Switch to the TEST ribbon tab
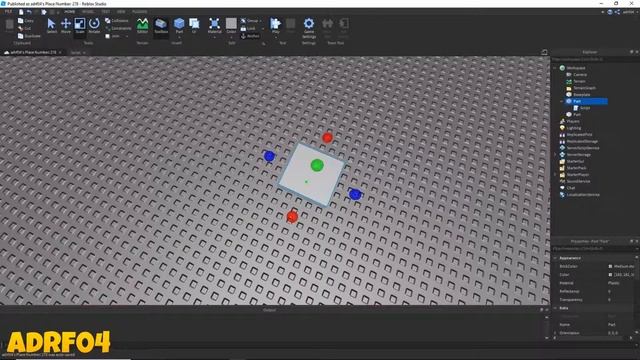 point(105,12)
